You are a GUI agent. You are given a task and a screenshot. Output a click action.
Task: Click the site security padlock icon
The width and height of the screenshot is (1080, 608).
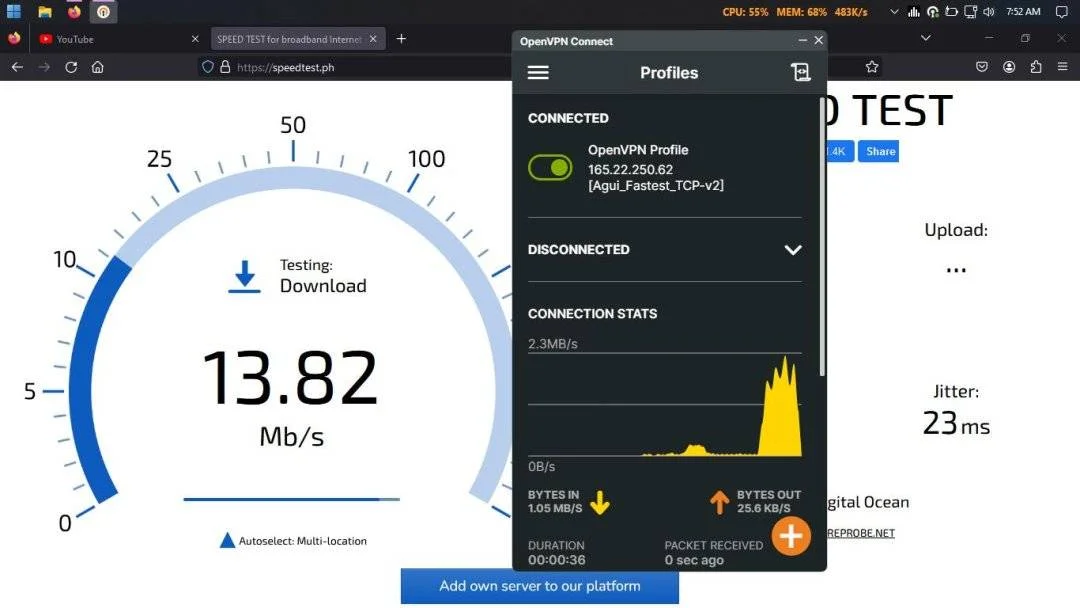point(225,67)
